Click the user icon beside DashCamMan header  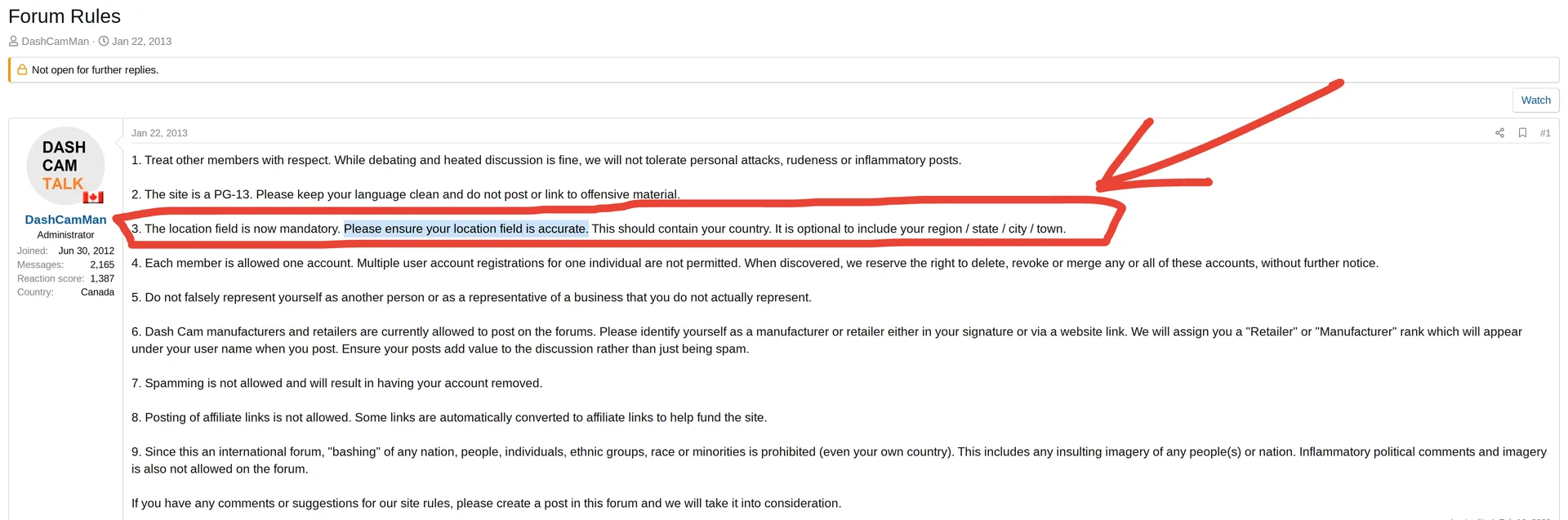click(x=13, y=41)
